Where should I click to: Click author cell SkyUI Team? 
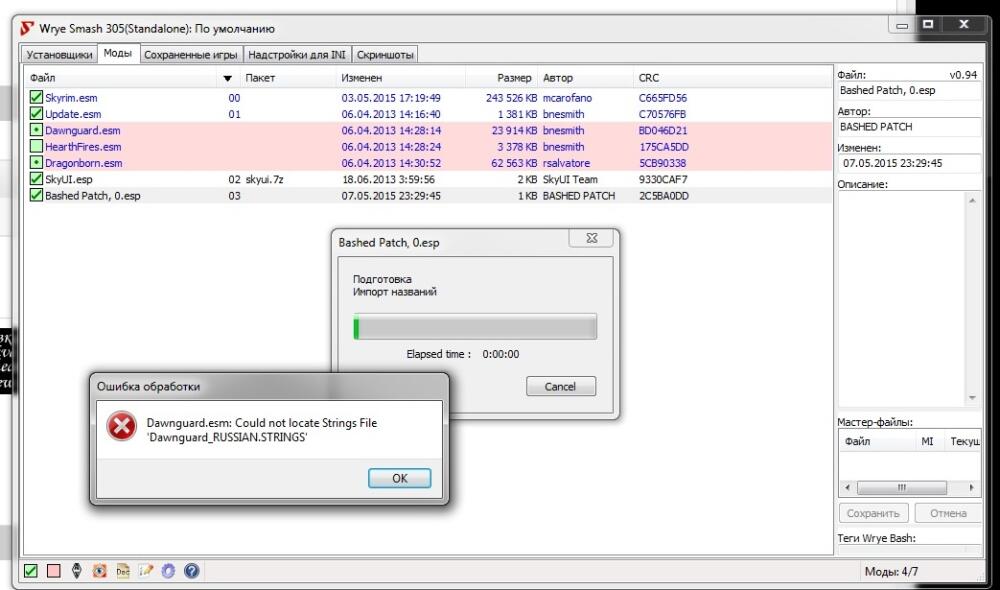(x=570, y=180)
